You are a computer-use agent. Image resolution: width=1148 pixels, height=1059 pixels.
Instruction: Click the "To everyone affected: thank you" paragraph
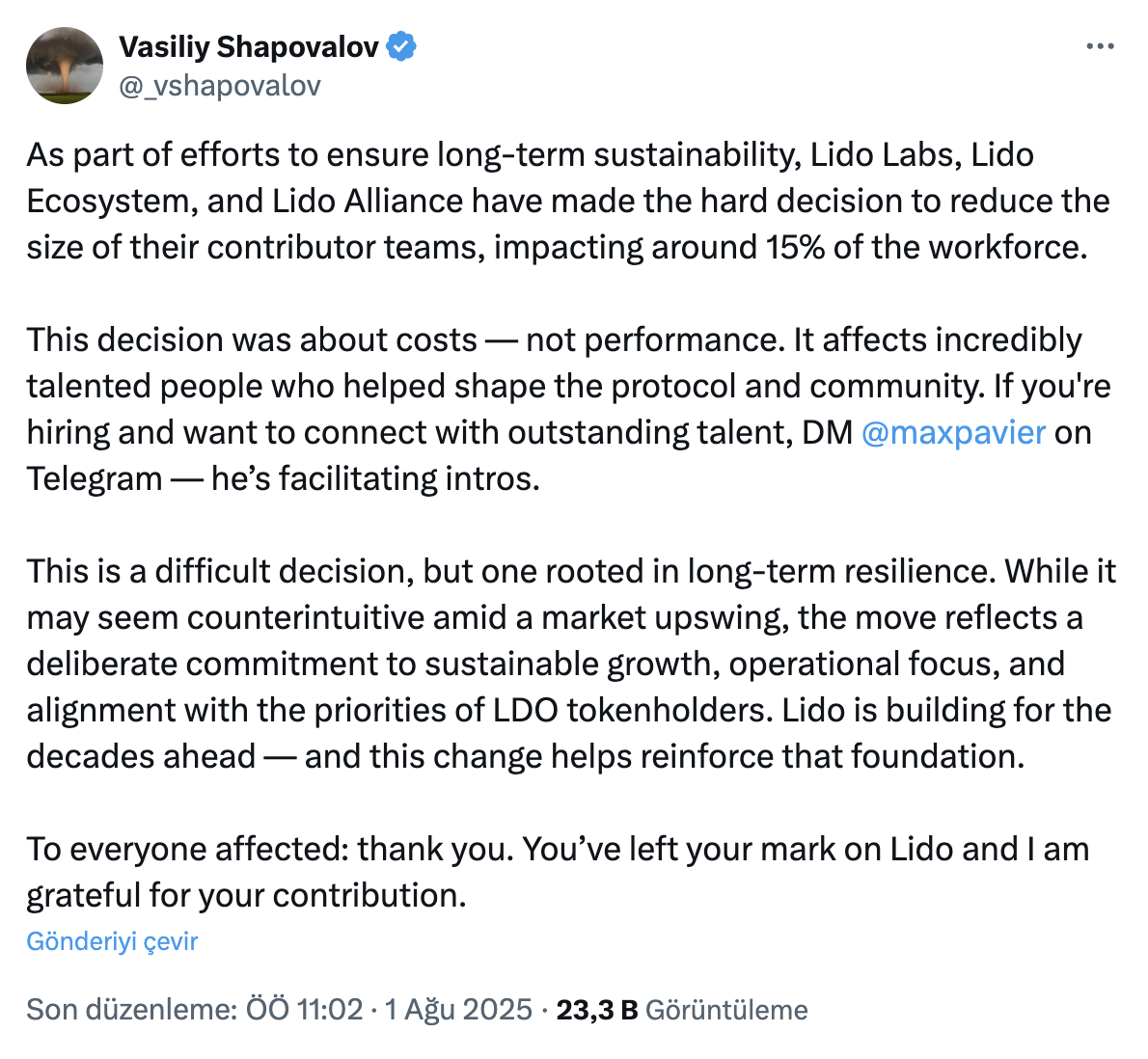click(x=558, y=849)
